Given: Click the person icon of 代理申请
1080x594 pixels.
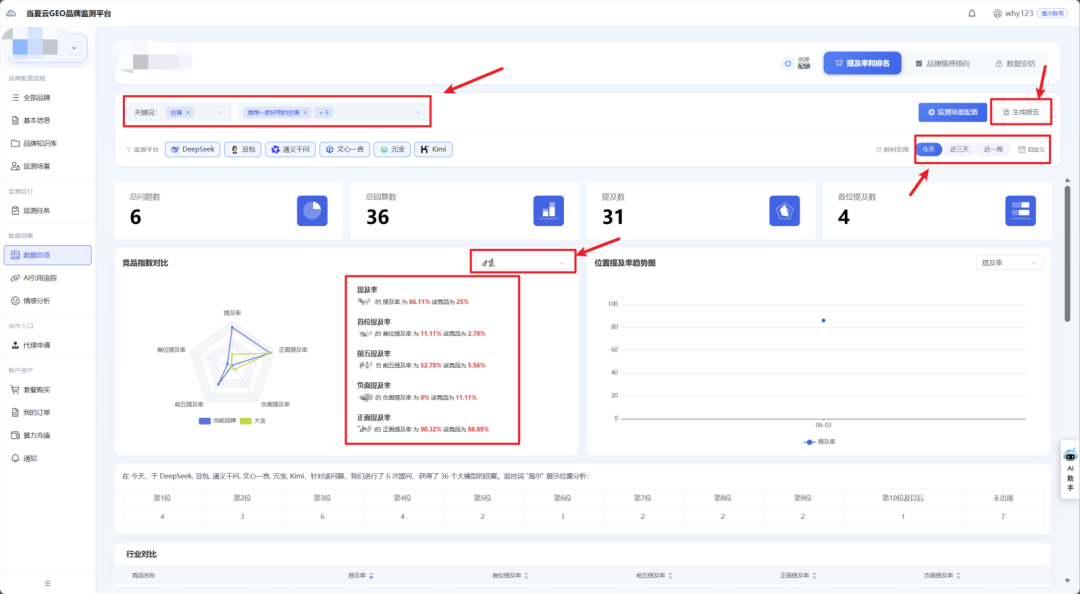Looking at the screenshot, I should click(15, 345).
